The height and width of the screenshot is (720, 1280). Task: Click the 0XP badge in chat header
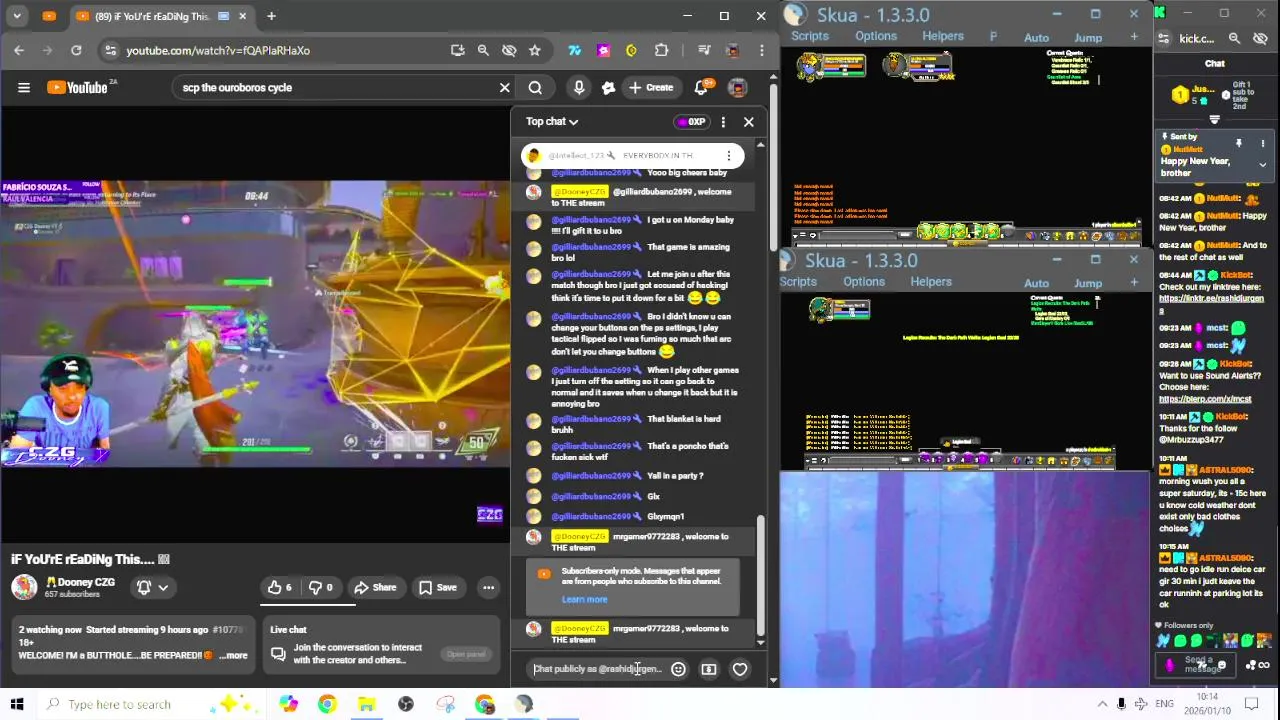(x=691, y=122)
